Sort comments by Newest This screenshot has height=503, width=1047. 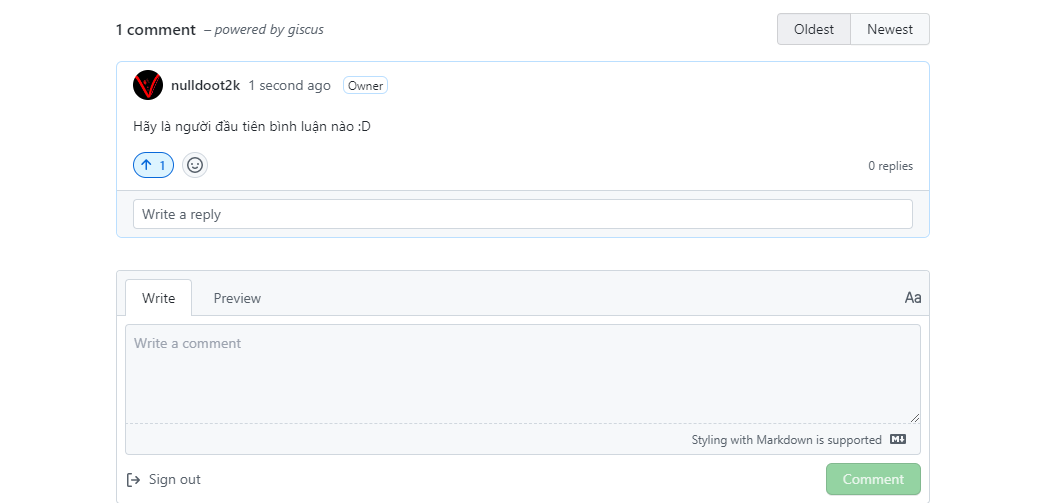(890, 29)
